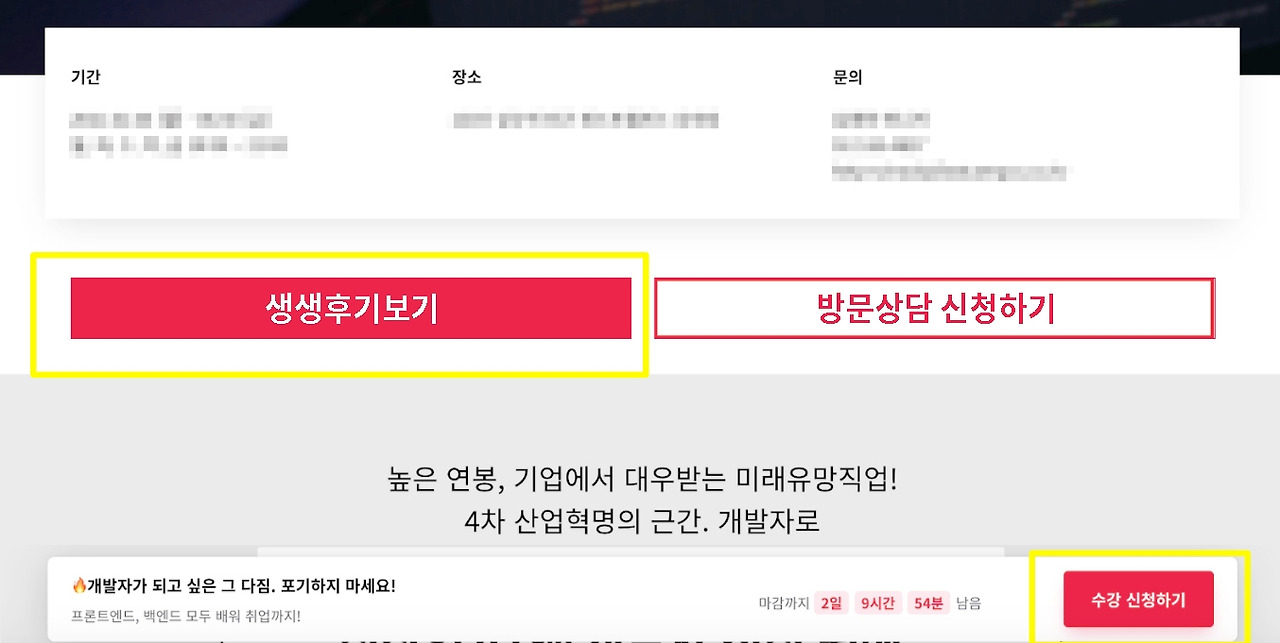This screenshot has width=1280, height=643.
Task: Click the fire emoji in the bottom banner
Action: 79,585
